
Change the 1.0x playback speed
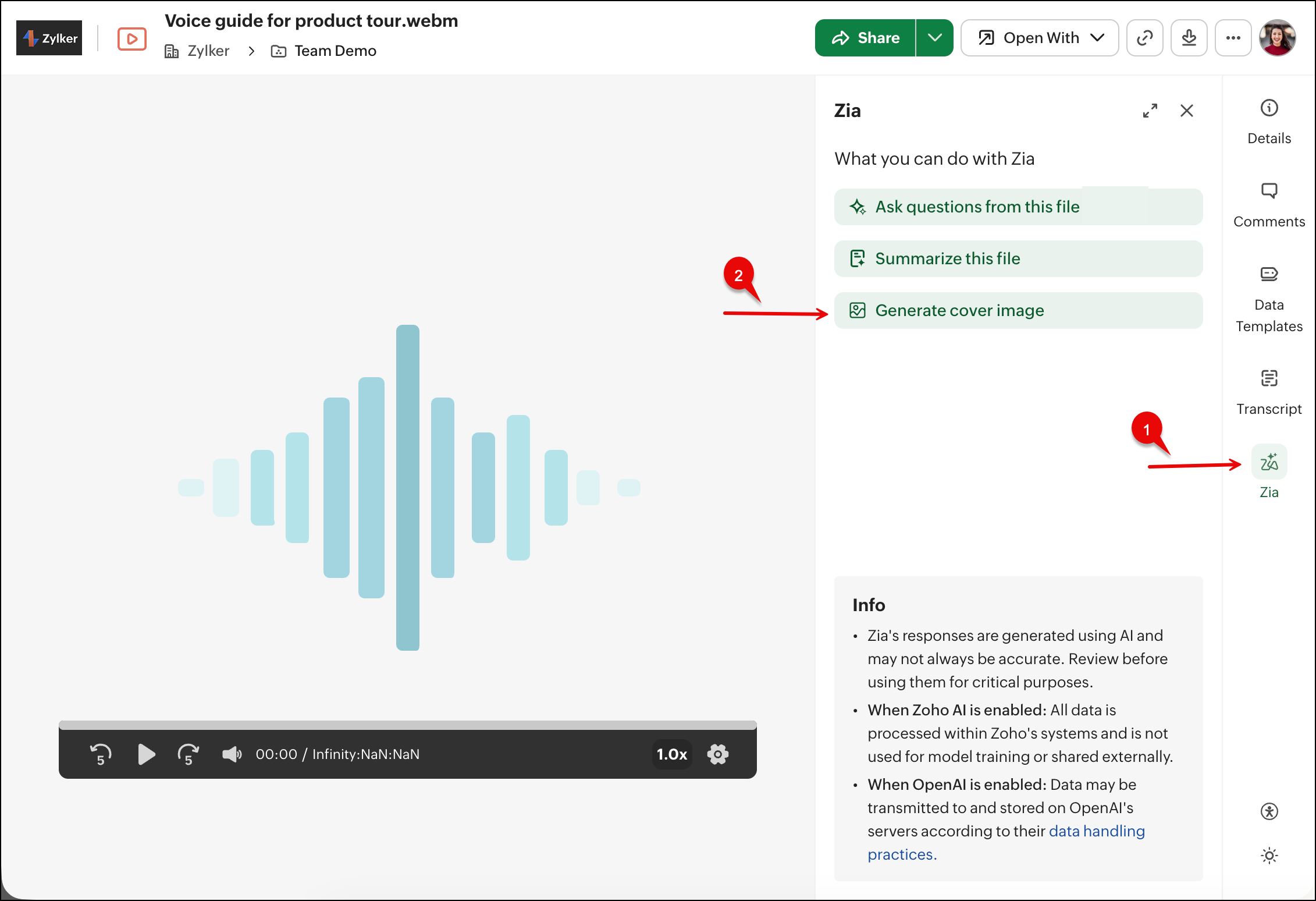coord(671,754)
